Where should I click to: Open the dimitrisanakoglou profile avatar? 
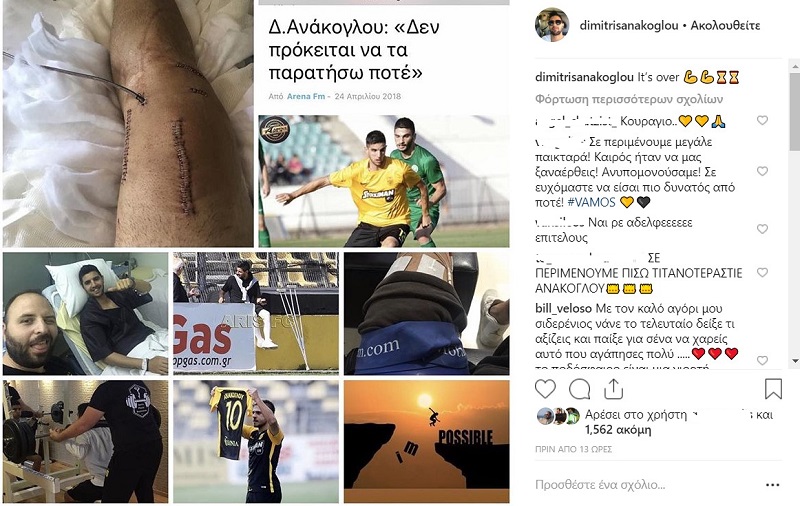click(x=552, y=24)
